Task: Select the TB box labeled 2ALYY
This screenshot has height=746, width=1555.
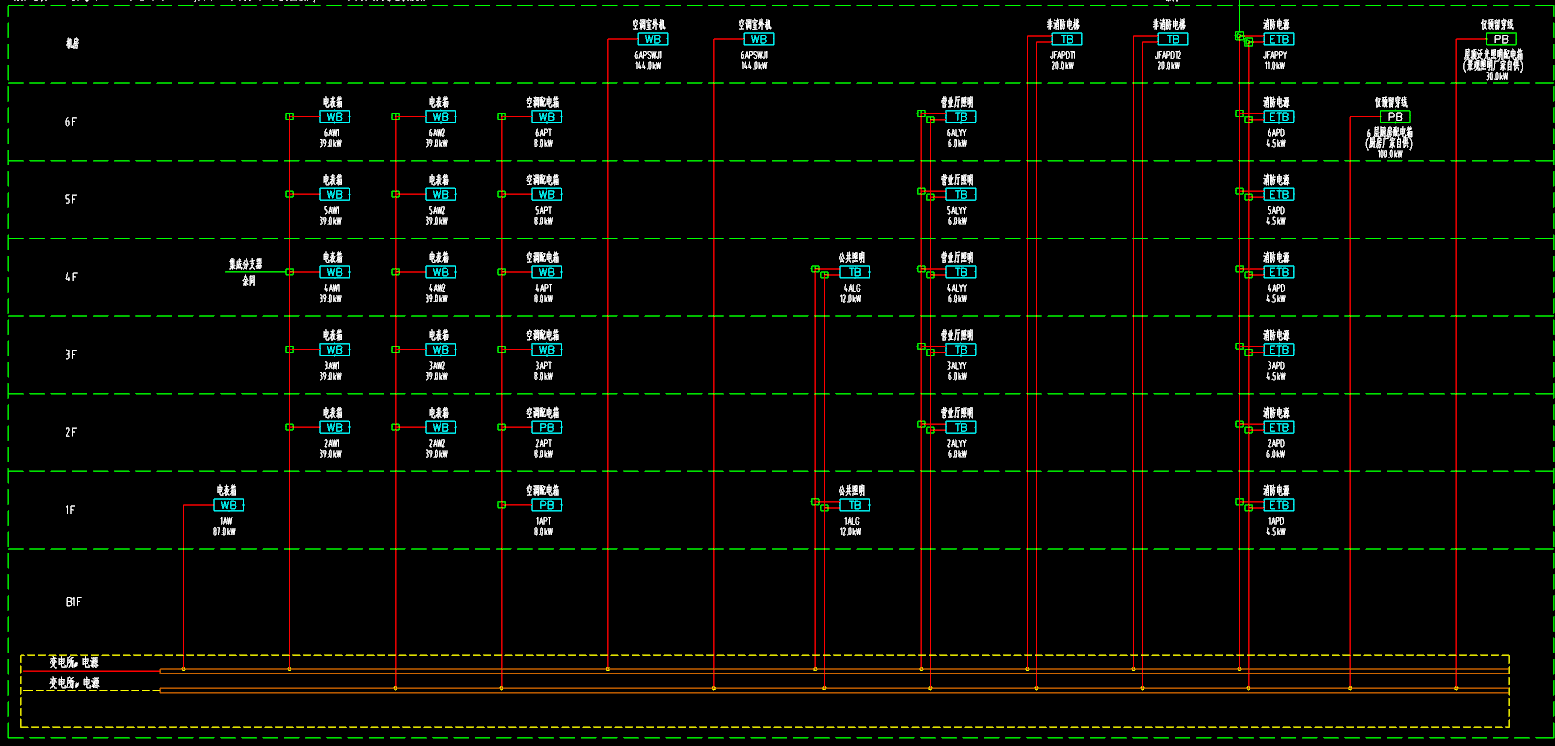Action: pos(961,427)
